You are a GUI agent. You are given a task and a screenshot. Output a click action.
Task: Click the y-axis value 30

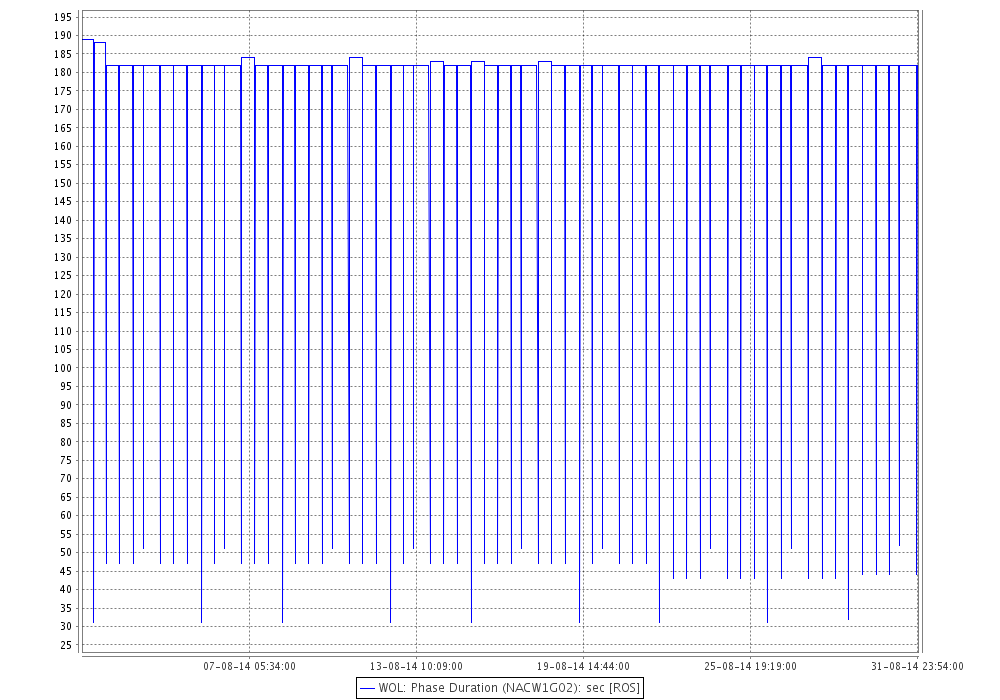[66, 627]
